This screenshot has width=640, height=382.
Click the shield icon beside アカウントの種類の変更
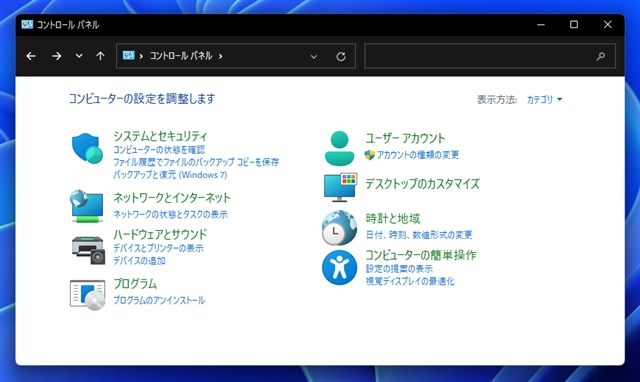tap(369, 155)
